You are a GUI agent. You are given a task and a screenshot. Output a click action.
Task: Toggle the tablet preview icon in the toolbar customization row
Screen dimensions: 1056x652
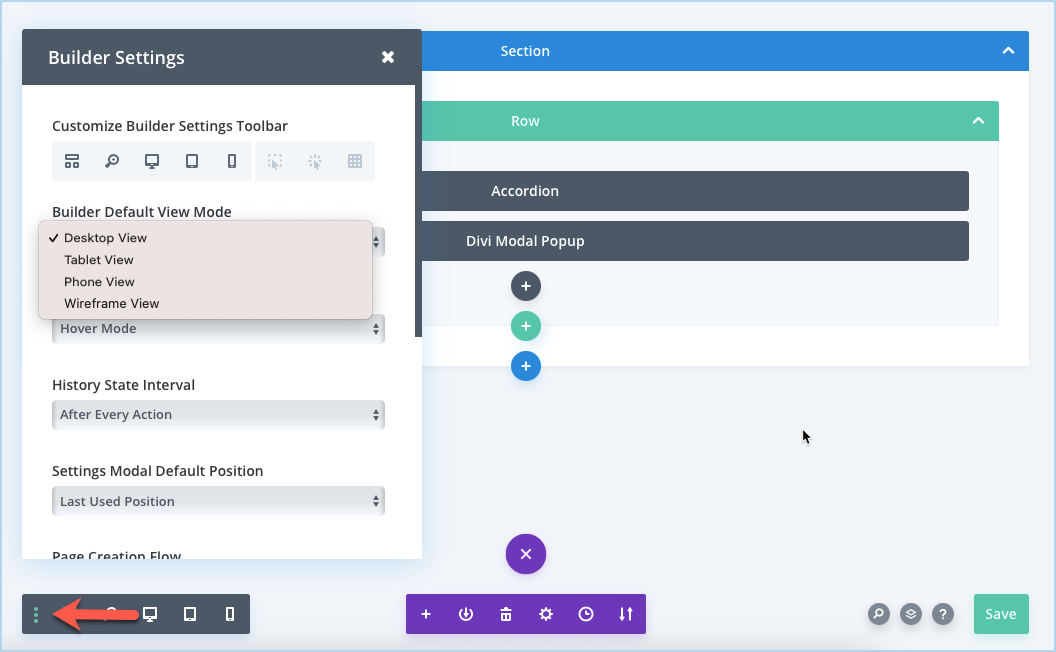191,161
